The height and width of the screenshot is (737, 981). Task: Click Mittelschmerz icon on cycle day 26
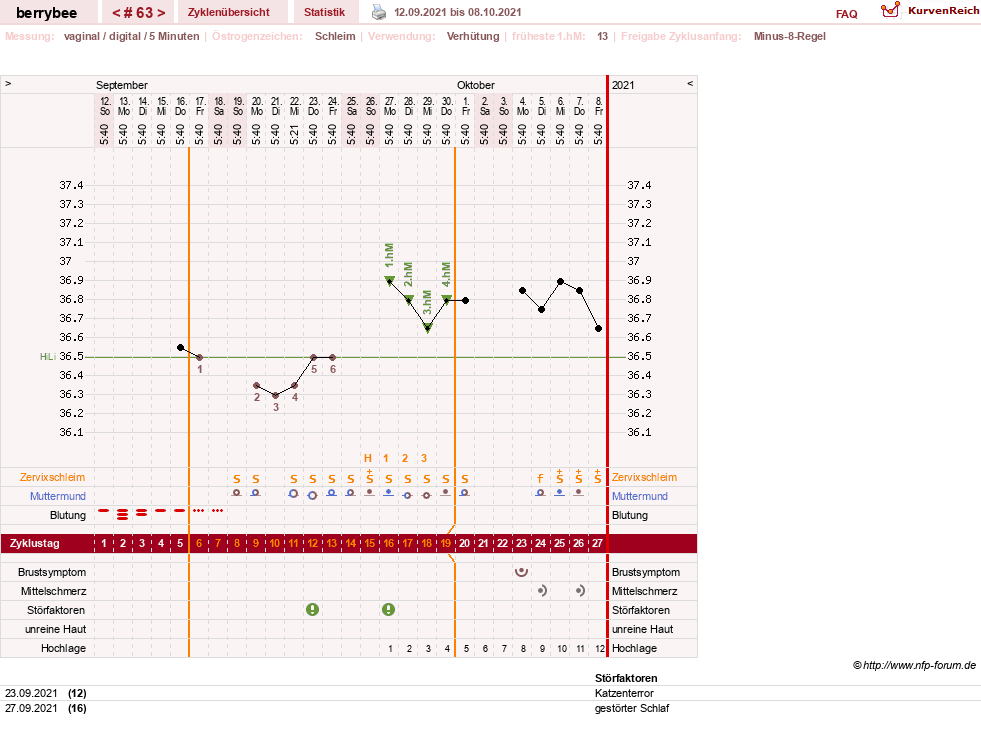pyautogui.click(x=580, y=591)
